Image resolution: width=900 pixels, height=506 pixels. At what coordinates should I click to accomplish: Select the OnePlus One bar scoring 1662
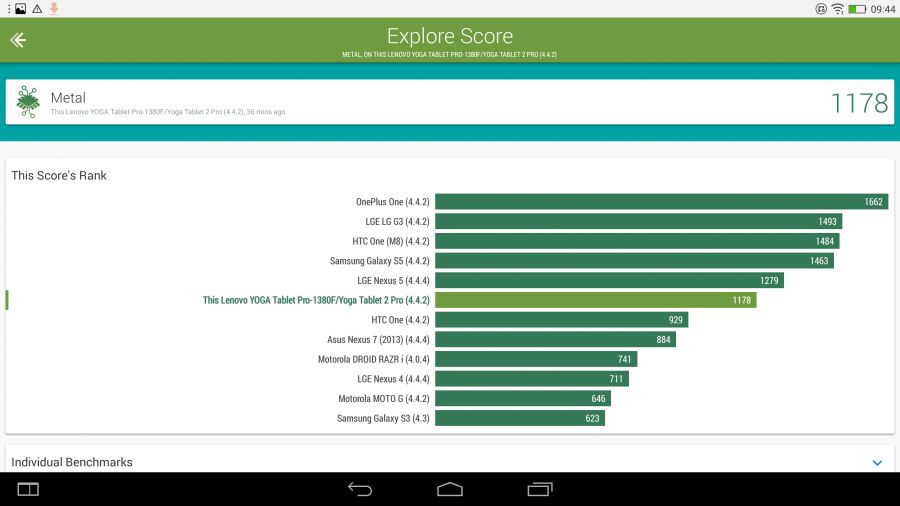tap(661, 202)
